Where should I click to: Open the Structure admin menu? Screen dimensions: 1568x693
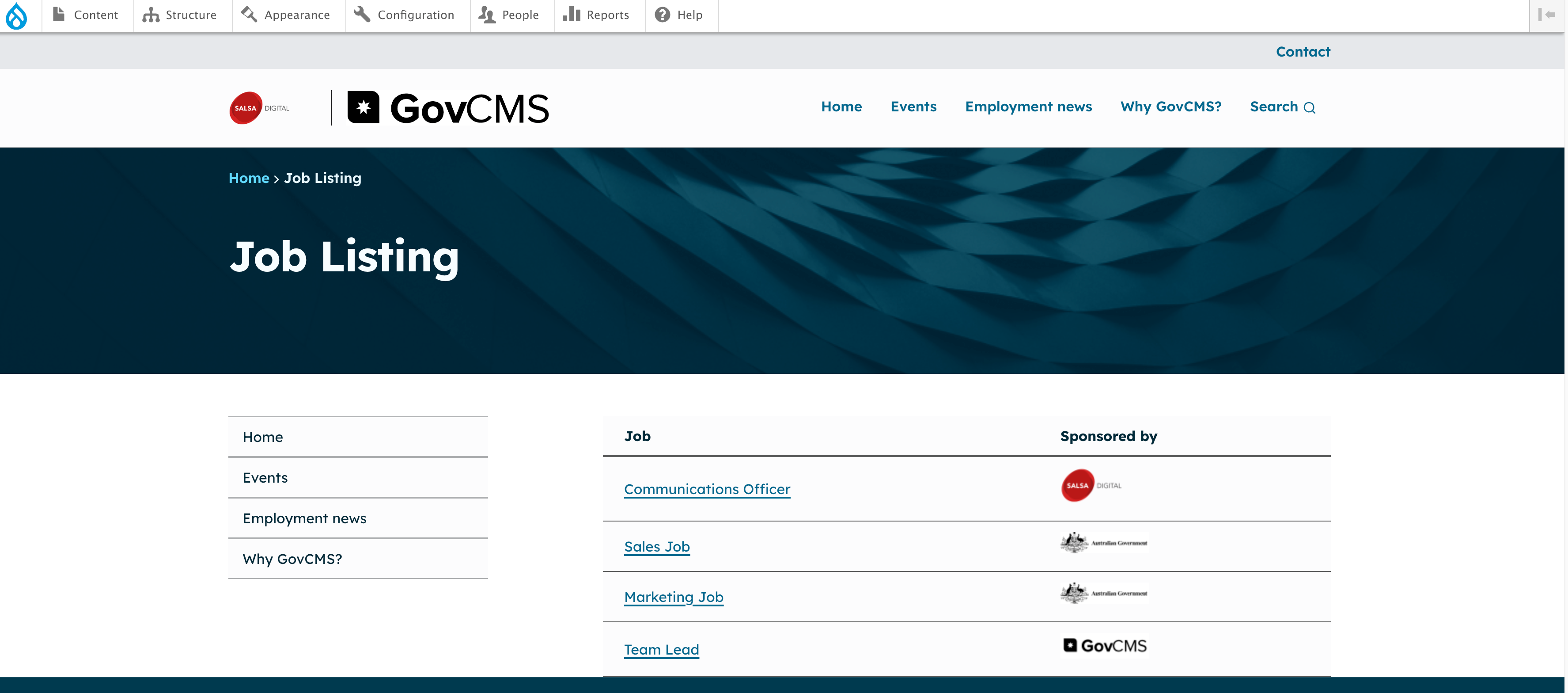tap(179, 15)
